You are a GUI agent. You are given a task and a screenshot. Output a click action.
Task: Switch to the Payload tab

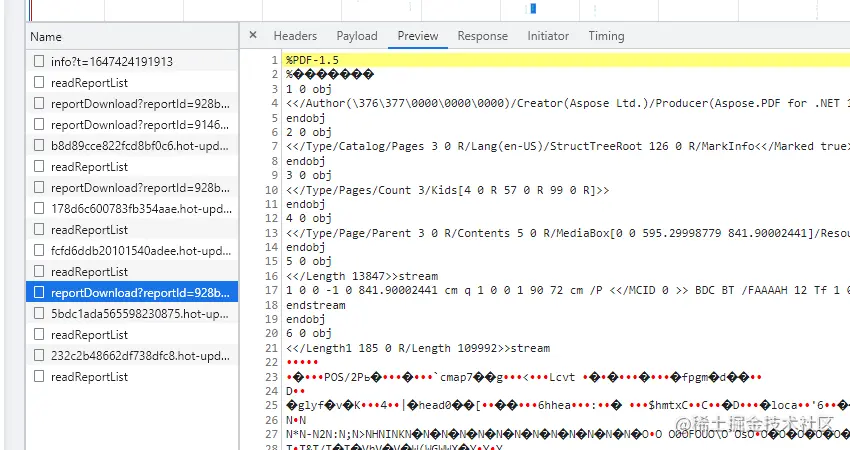coord(357,36)
